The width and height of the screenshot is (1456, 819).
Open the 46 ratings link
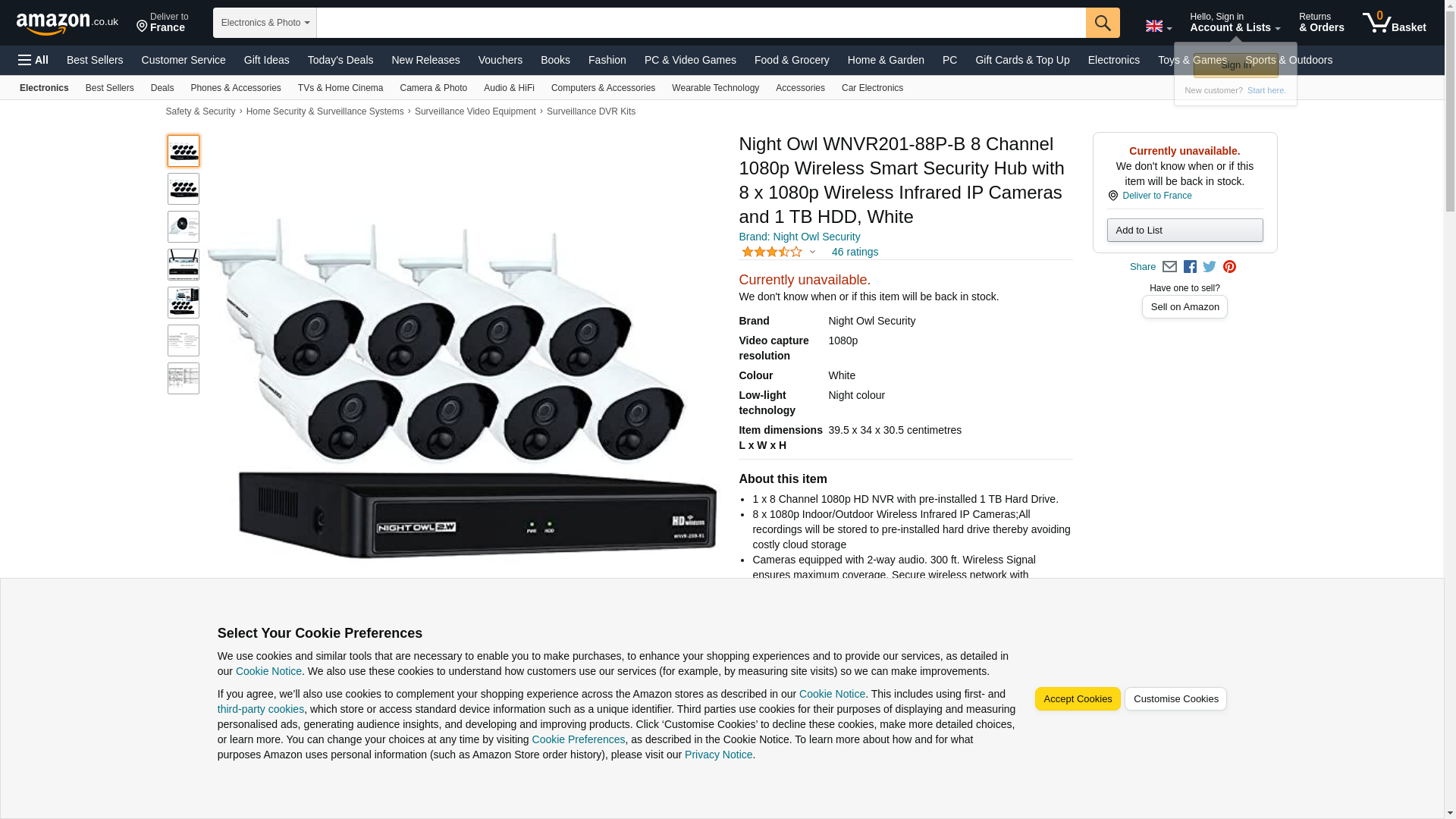pyautogui.click(x=855, y=252)
